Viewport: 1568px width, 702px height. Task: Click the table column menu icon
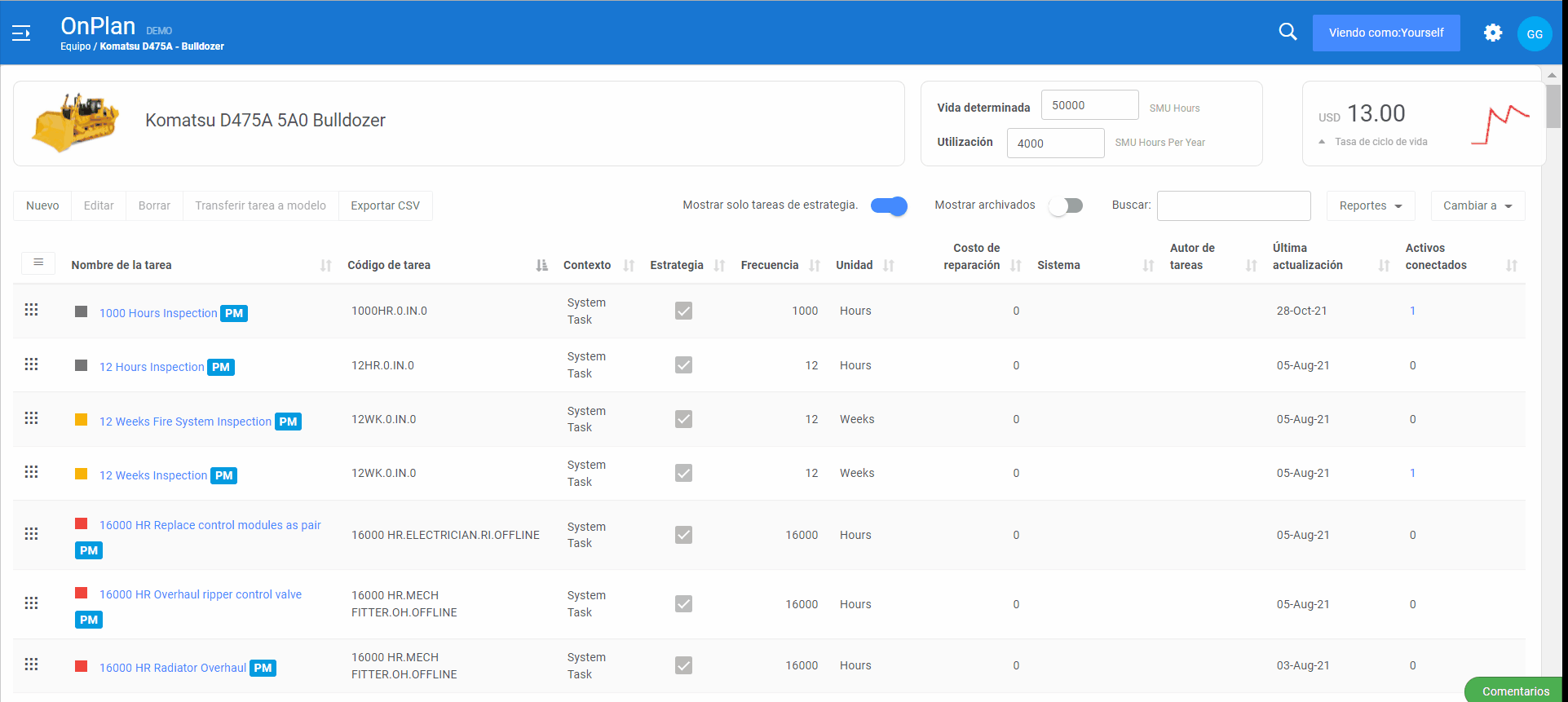point(38,263)
